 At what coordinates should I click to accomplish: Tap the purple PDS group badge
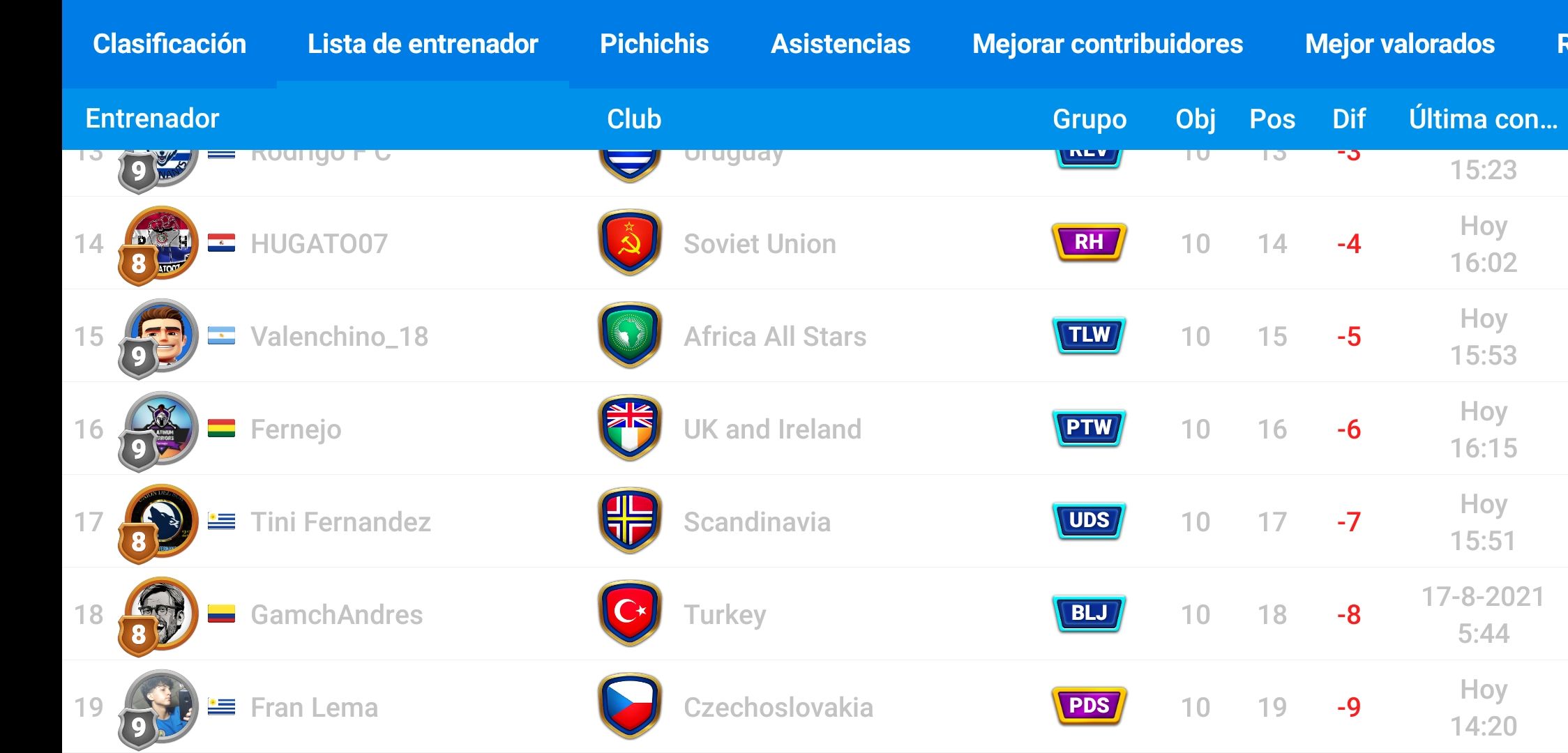tap(1089, 706)
